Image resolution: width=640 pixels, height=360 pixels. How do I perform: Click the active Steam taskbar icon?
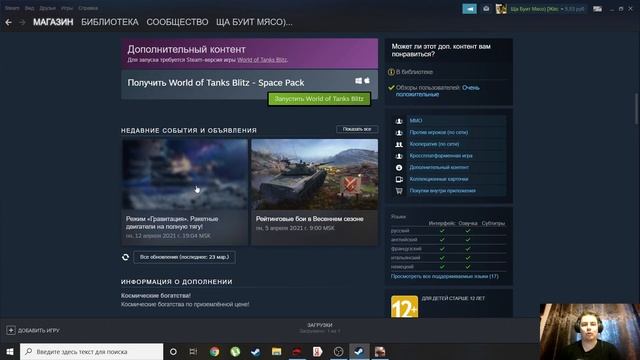coord(359,351)
